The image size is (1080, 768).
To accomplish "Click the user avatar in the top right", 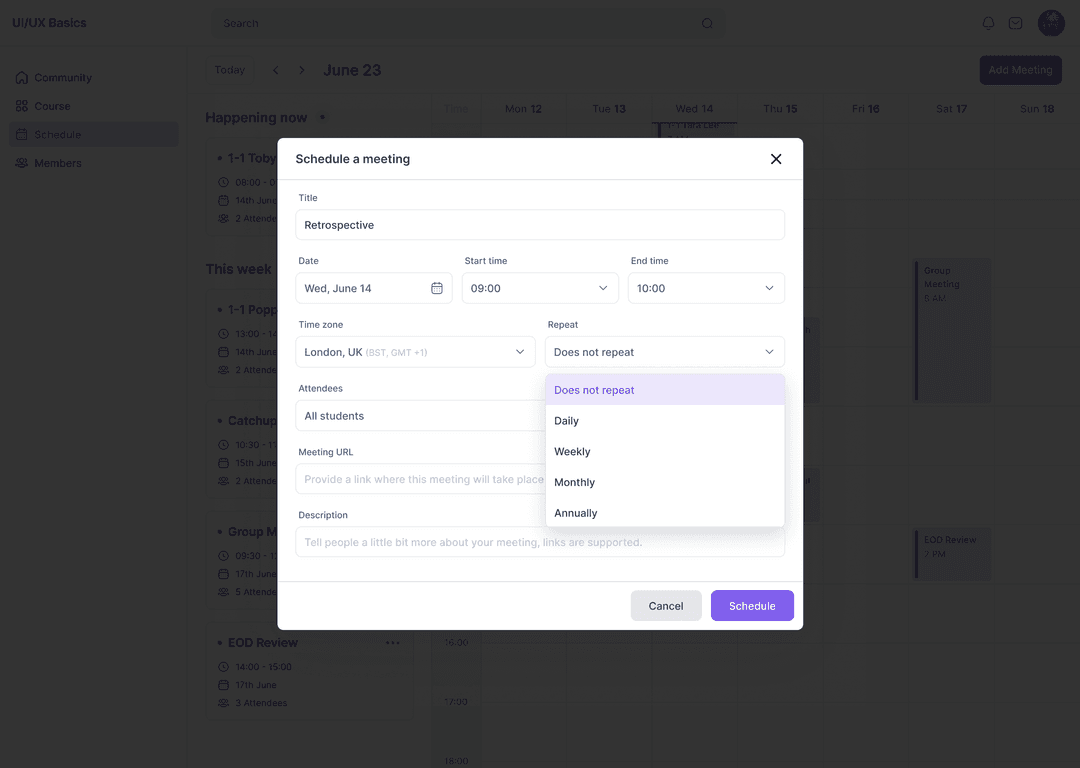I will click(1051, 22).
